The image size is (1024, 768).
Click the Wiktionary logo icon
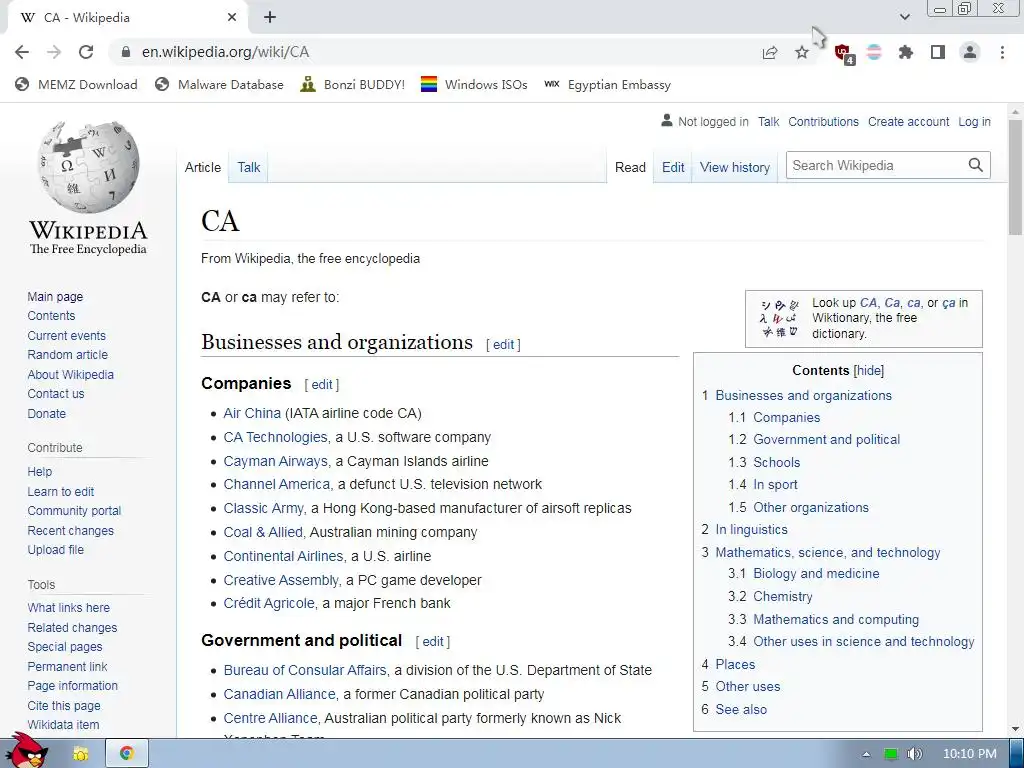(779, 318)
